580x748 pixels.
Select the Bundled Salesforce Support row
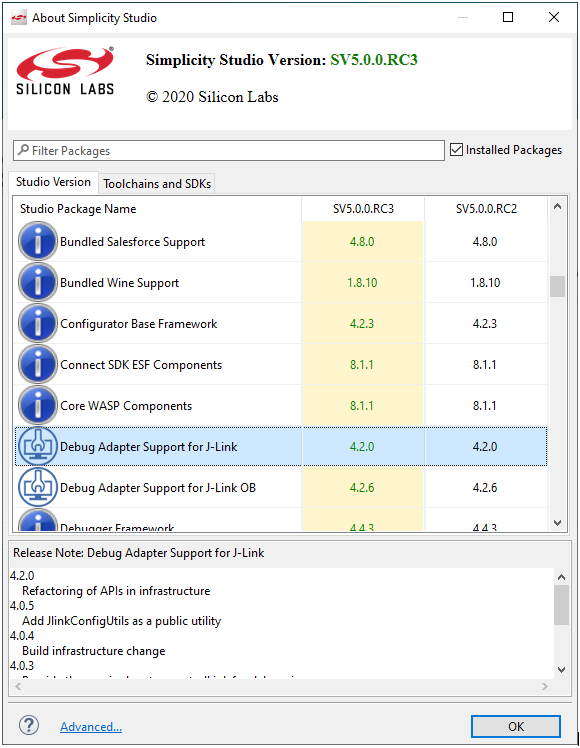tap(281, 241)
